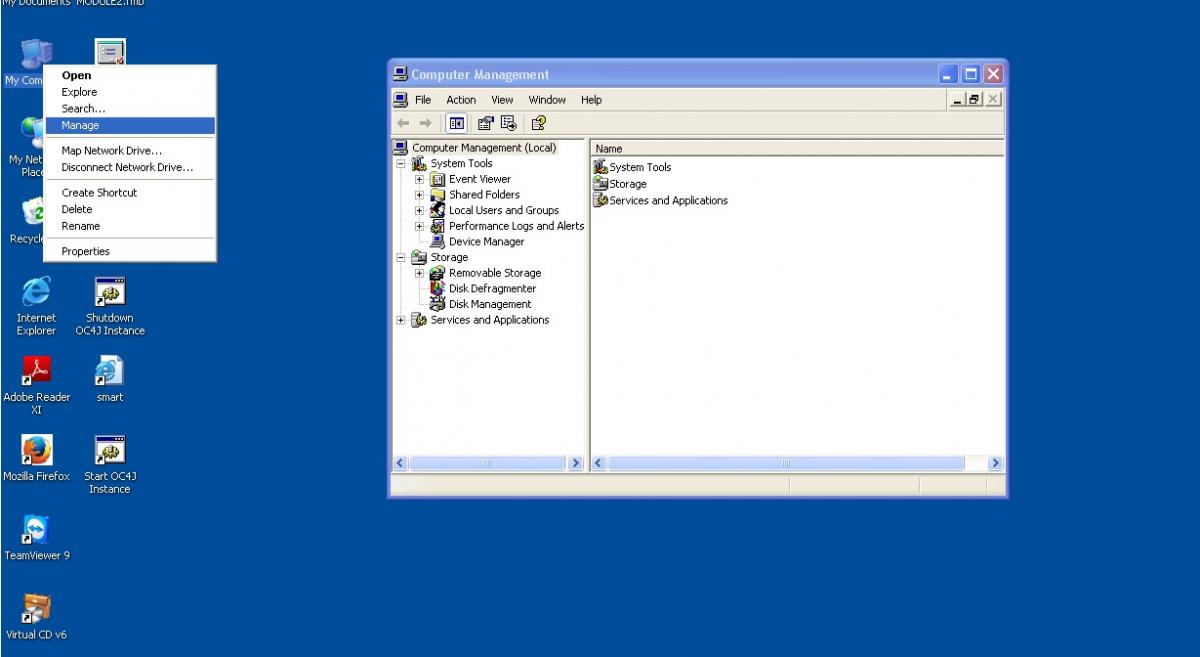1200x657 pixels.
Task: Click the Properties toolbar icon
Action: click(x=486, y=123)
